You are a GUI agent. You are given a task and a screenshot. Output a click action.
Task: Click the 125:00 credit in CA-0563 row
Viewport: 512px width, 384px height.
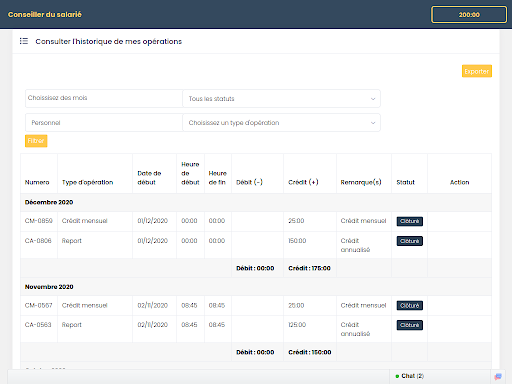(x=297, y=325)
